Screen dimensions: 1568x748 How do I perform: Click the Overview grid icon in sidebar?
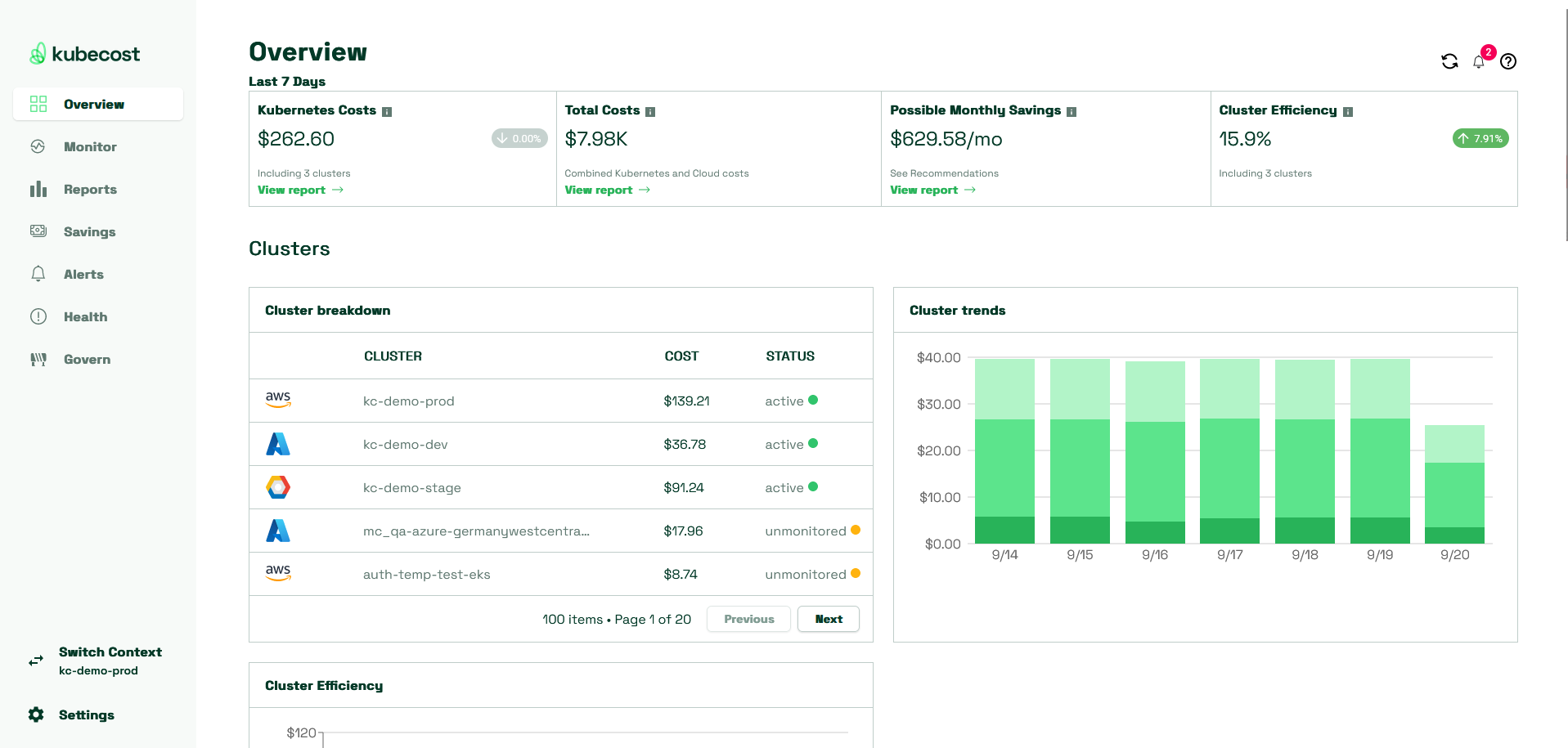pos(38,104)
